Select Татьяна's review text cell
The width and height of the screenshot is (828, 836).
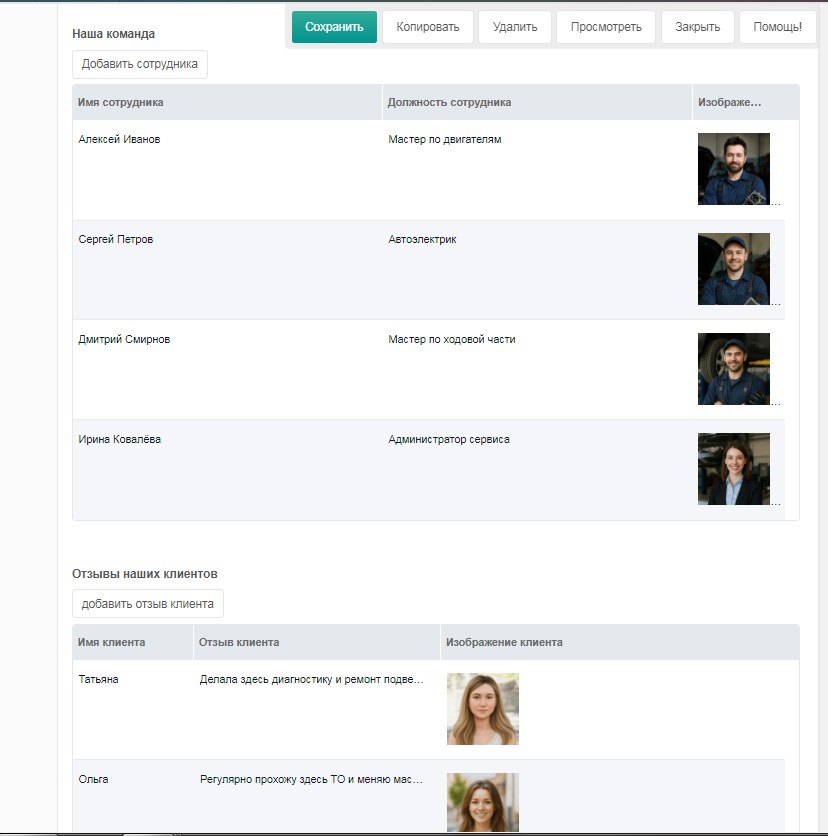[311, 680]
